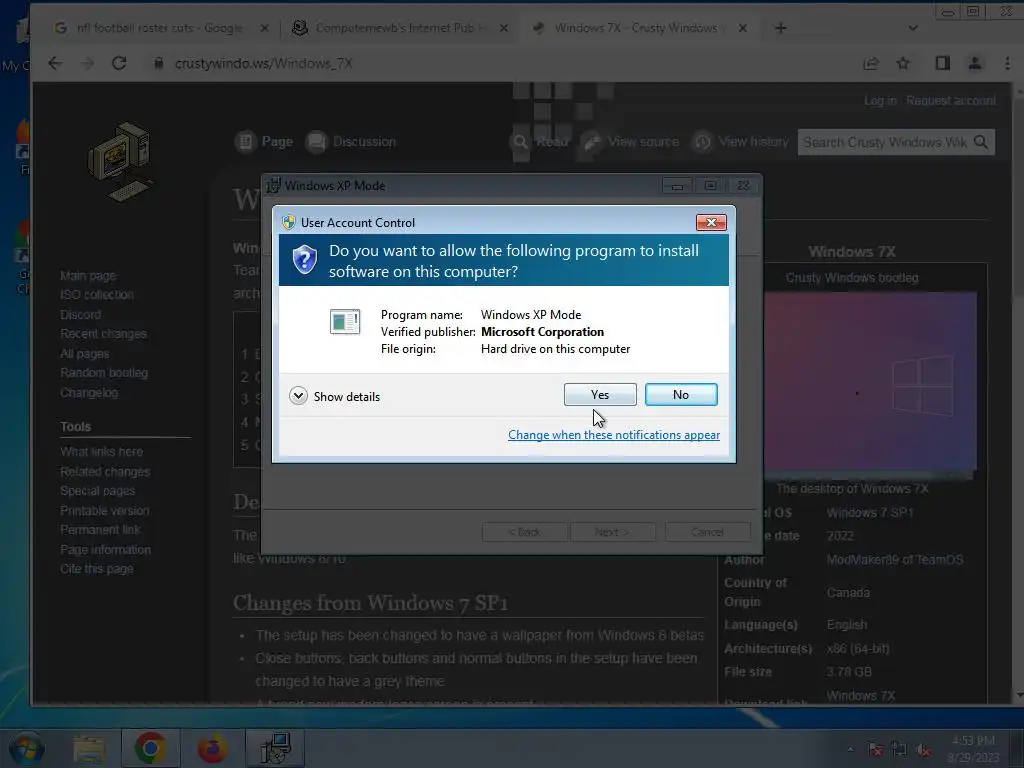Close the nfl football roster cuts tab

coord(264,28)
